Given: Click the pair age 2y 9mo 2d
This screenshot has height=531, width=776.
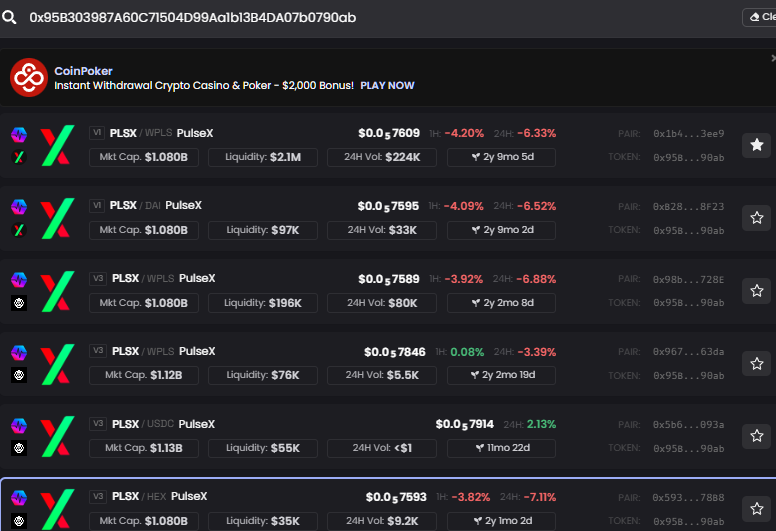Looking at the screenshot, I should [x=508, y=230].
